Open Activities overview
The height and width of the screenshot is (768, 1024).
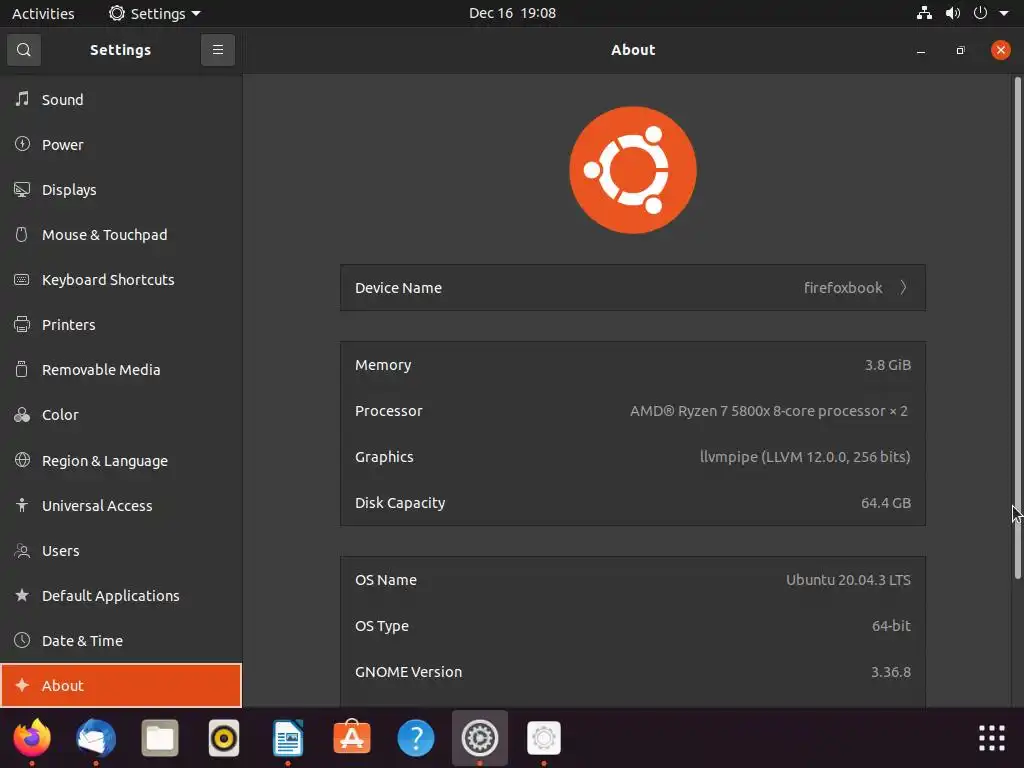click(x=43, y=13)
